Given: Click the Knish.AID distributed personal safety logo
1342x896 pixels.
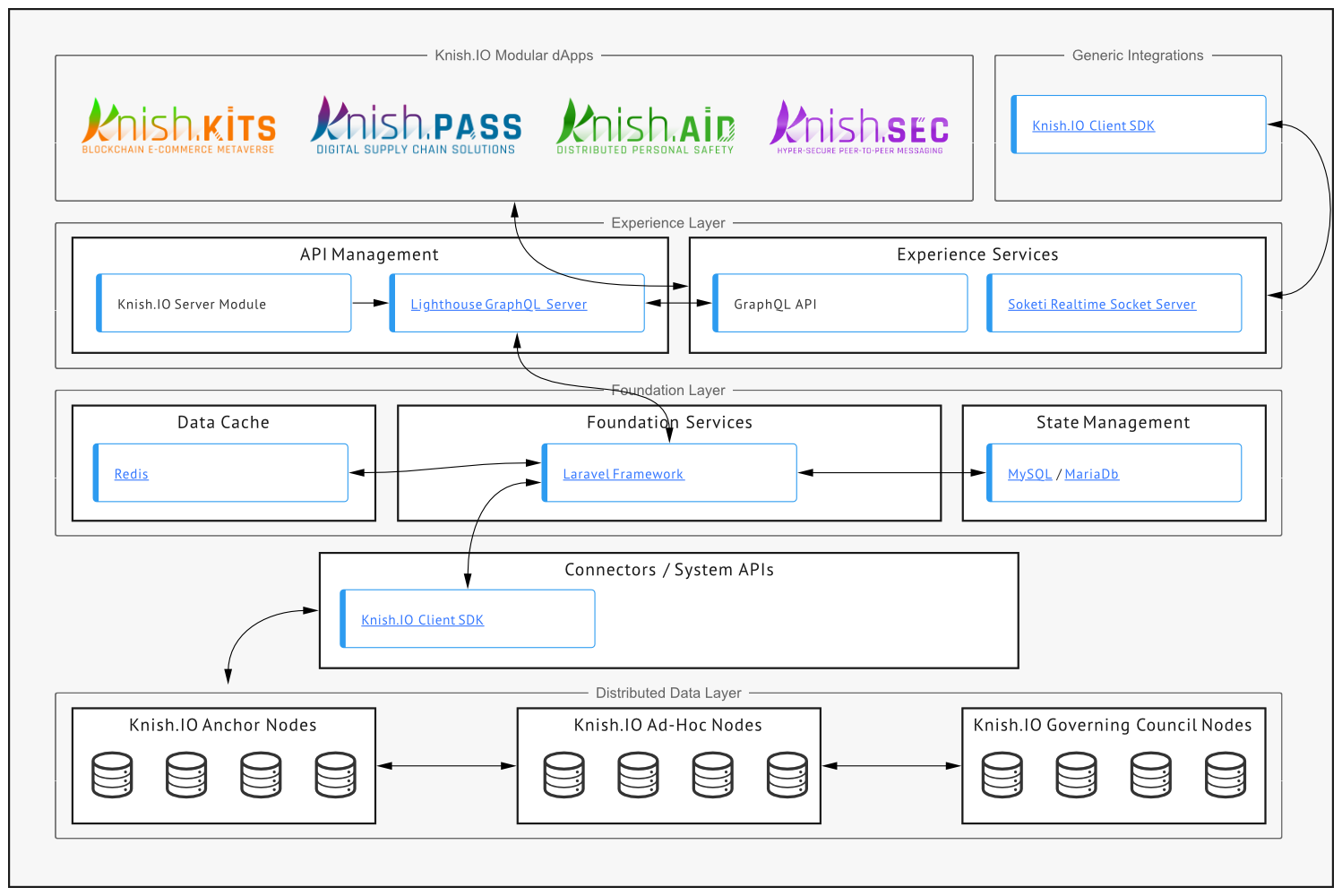Looking at the screenshot, I should [645, 126].
